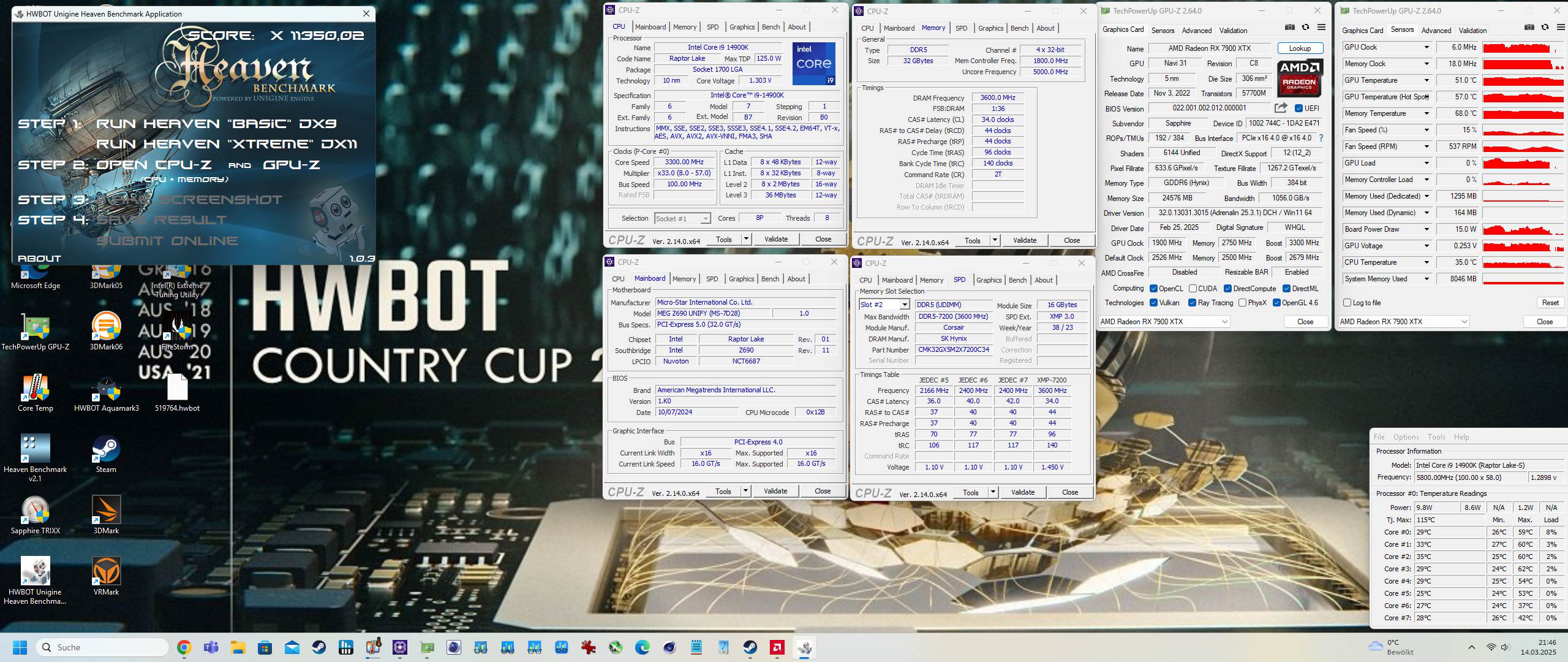
Task: Toggle DirectCompute checkbox in GPU-Z
Action: (x=1227, y=289)
